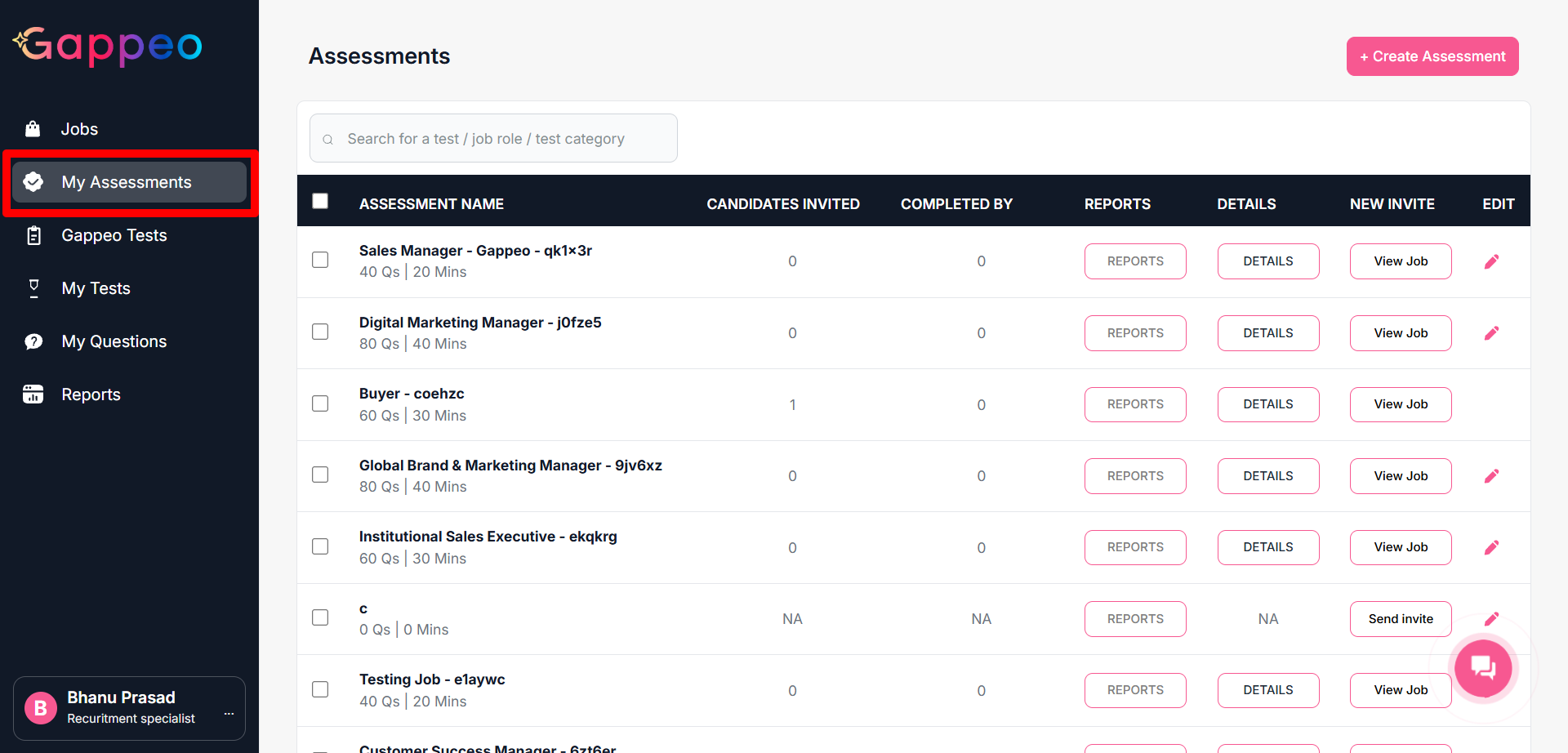
Task: Click the Gappeo logo
Action: (x=108, y=47)
